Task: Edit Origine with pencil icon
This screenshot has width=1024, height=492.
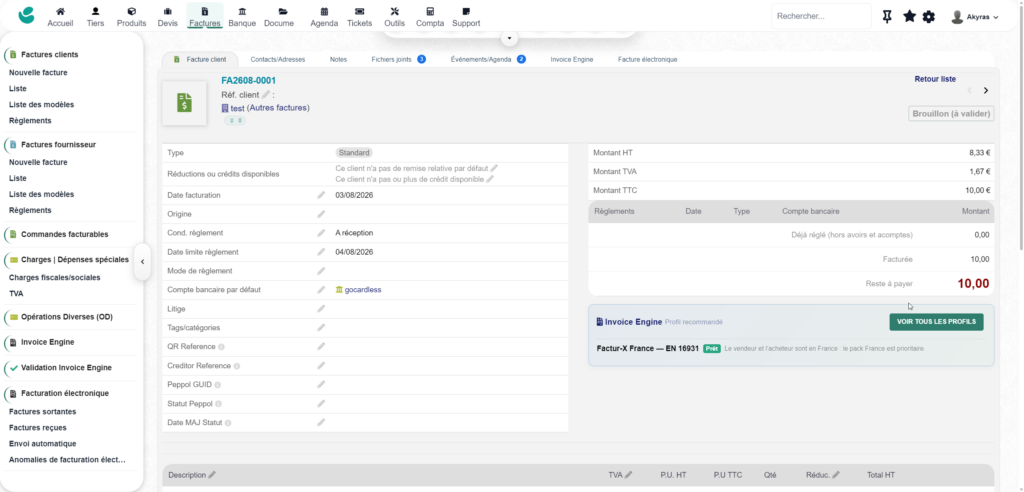Action: click(x=321, y=214)
